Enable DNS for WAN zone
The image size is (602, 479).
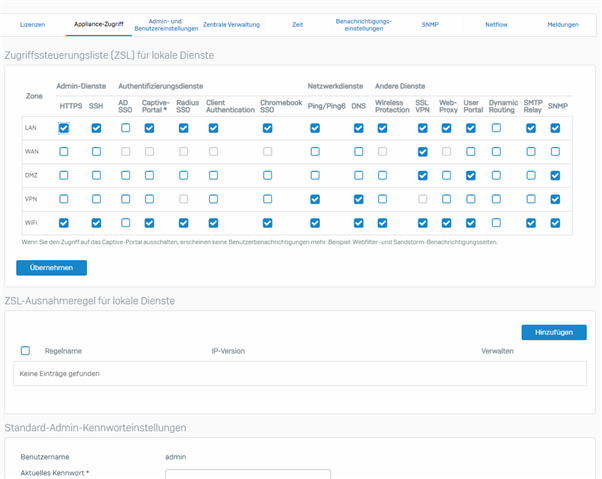click(x=359, y=152)
